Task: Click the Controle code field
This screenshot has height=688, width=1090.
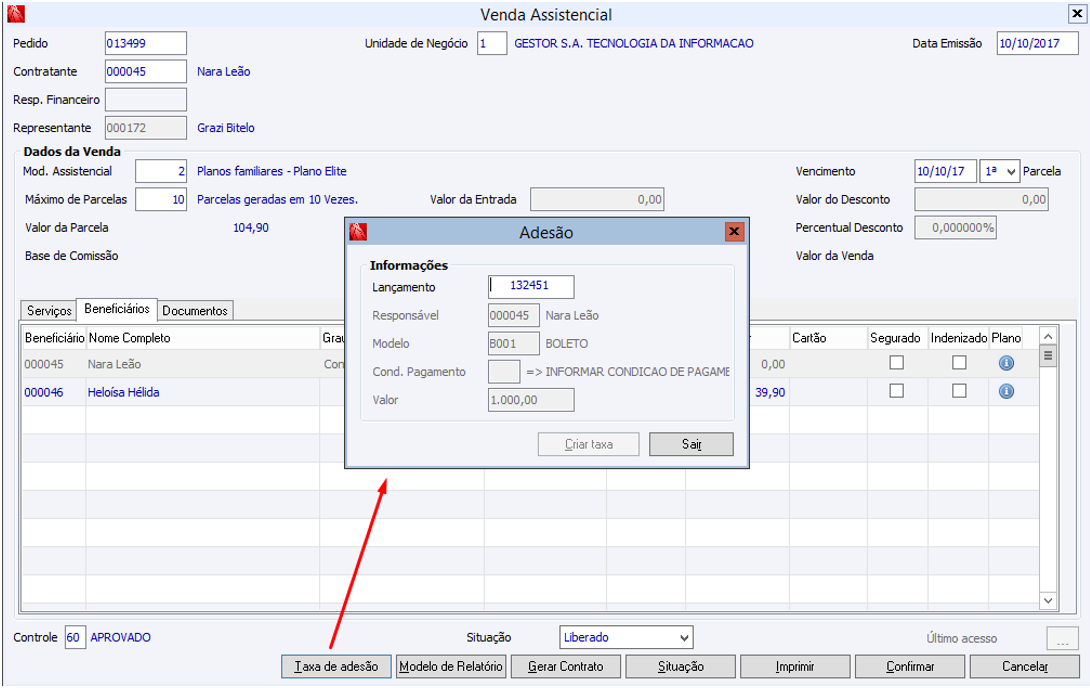Action: 74,637
